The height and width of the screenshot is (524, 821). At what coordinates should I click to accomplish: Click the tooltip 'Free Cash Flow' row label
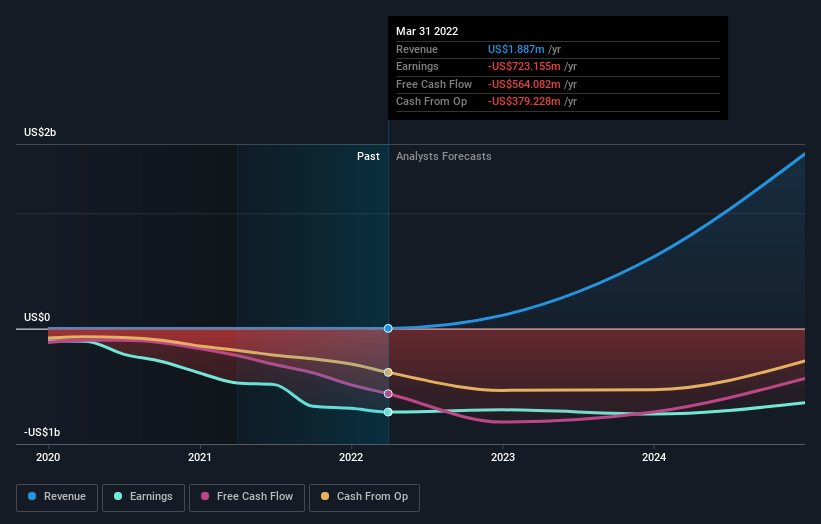point(434,84)
